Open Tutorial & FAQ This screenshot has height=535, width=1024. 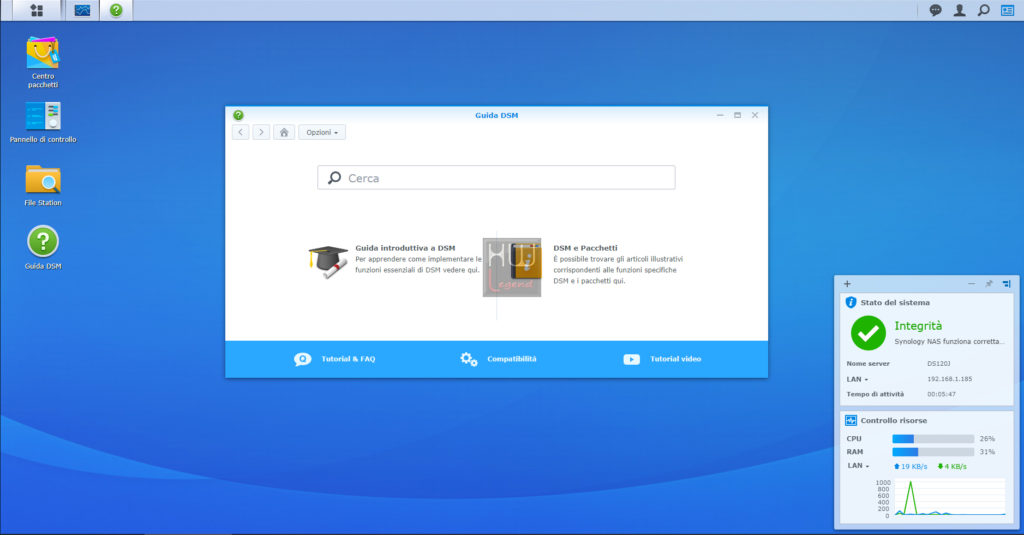[348, 359]
